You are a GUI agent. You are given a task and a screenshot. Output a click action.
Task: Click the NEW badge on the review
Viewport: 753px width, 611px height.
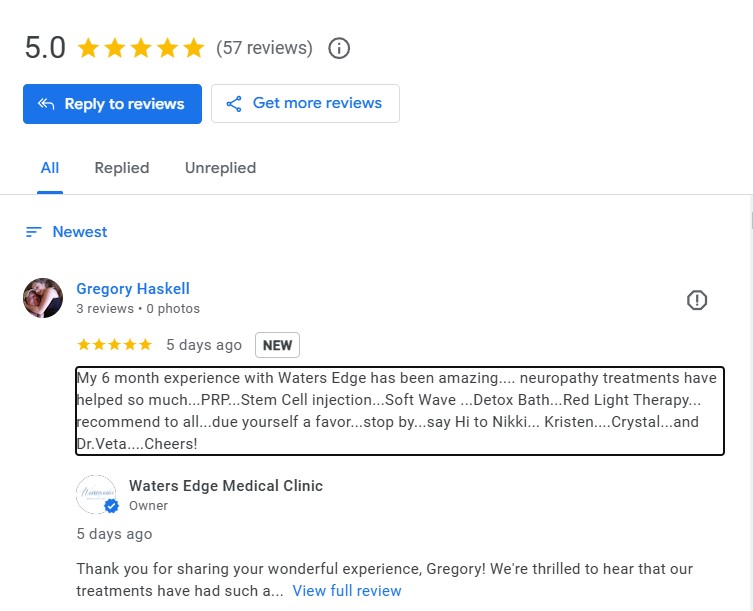click(277, 345)
